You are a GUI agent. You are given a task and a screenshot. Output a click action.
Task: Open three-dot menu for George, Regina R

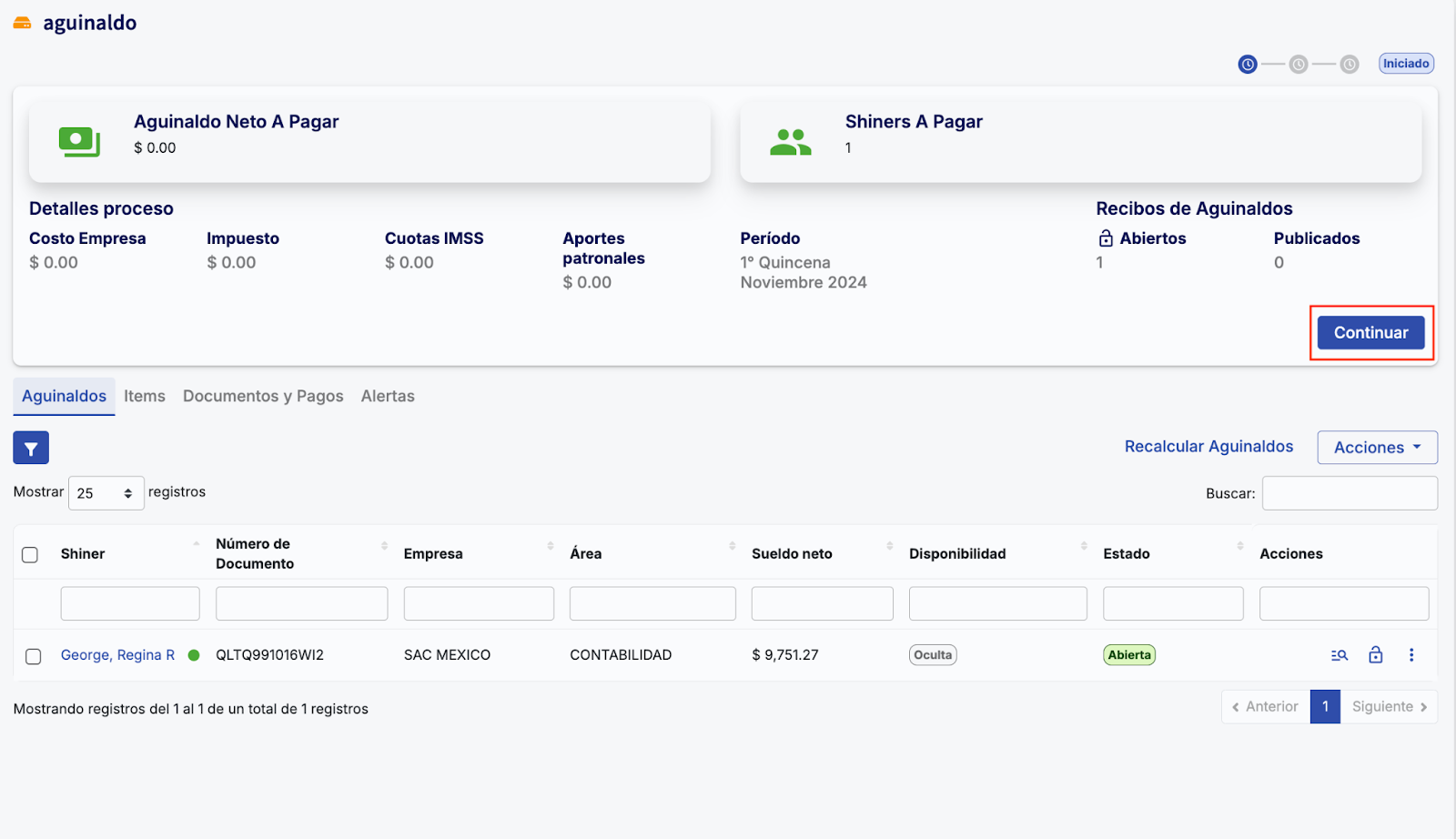(x=1410, y=655)
